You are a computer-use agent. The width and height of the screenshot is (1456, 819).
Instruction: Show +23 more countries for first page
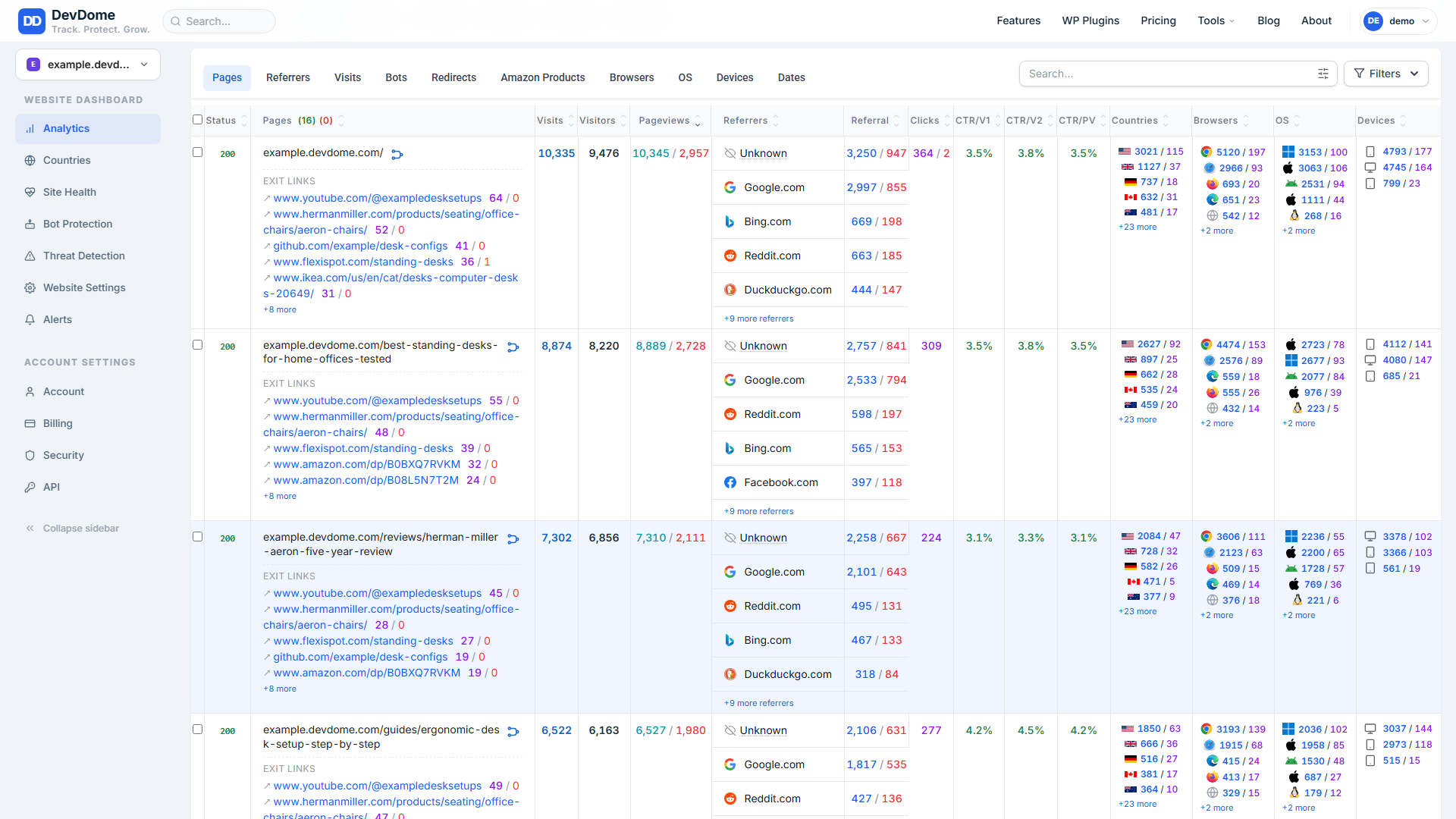[x=1137, y=227]
